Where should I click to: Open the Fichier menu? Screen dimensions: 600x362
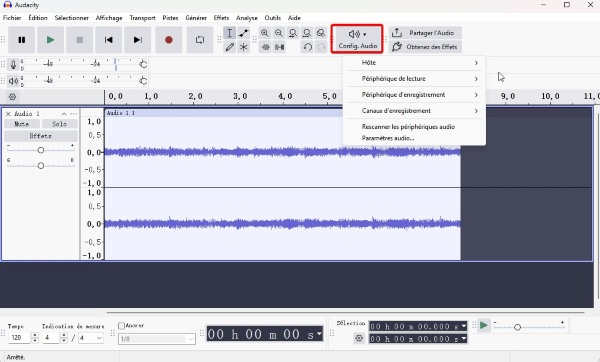pos(12,18)
